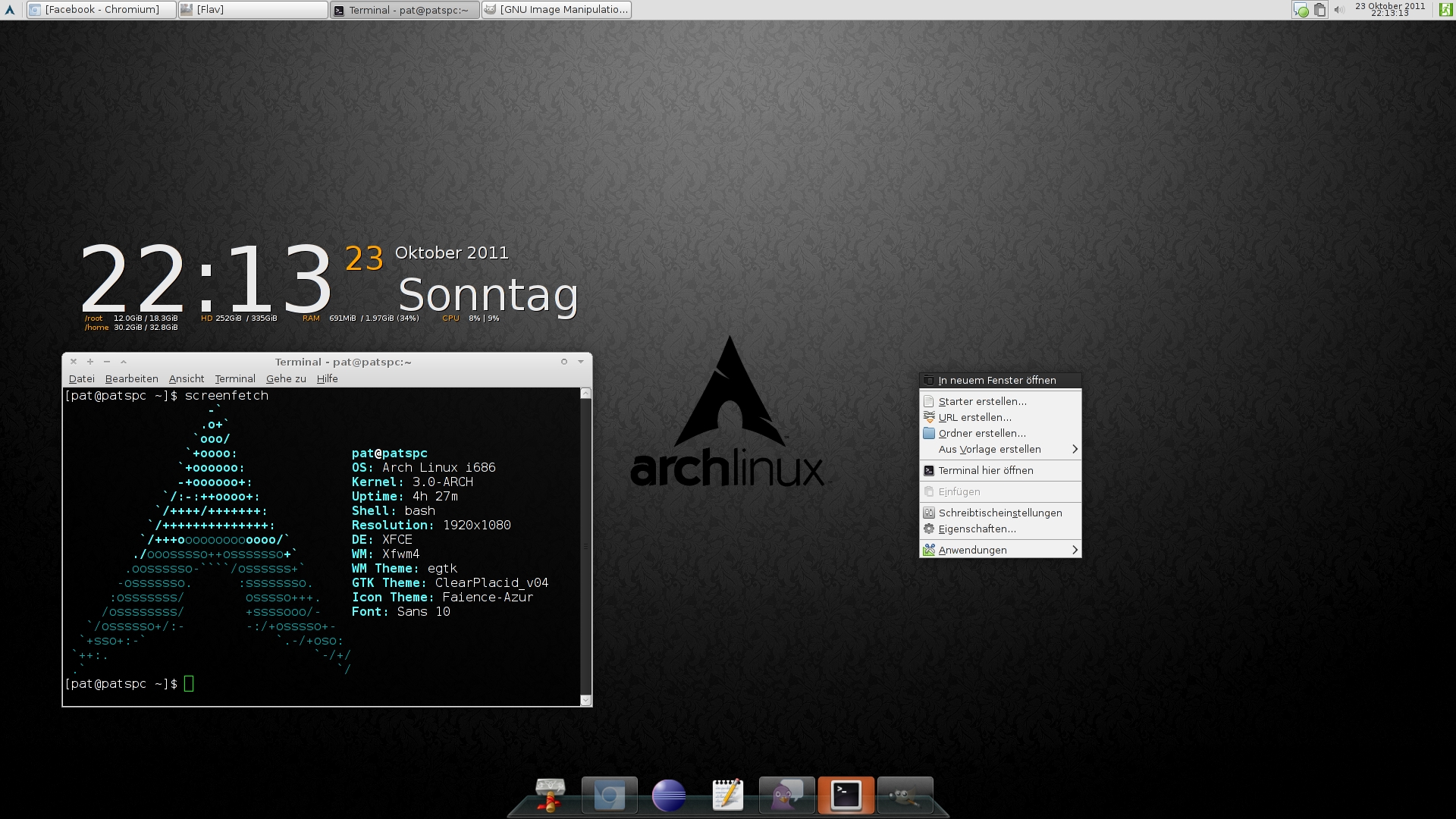Click the link icon beside URL erstellen
Image resolution: width=1456 pixels, height=819 pixels.
click(929, 418)
